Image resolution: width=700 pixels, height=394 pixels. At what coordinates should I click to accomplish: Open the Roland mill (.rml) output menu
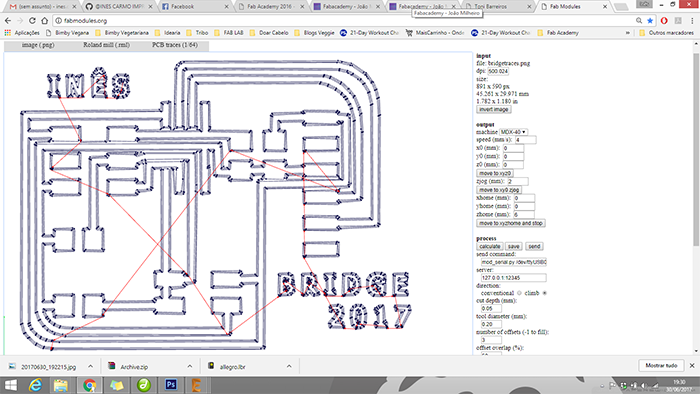(x=106, y=45)
